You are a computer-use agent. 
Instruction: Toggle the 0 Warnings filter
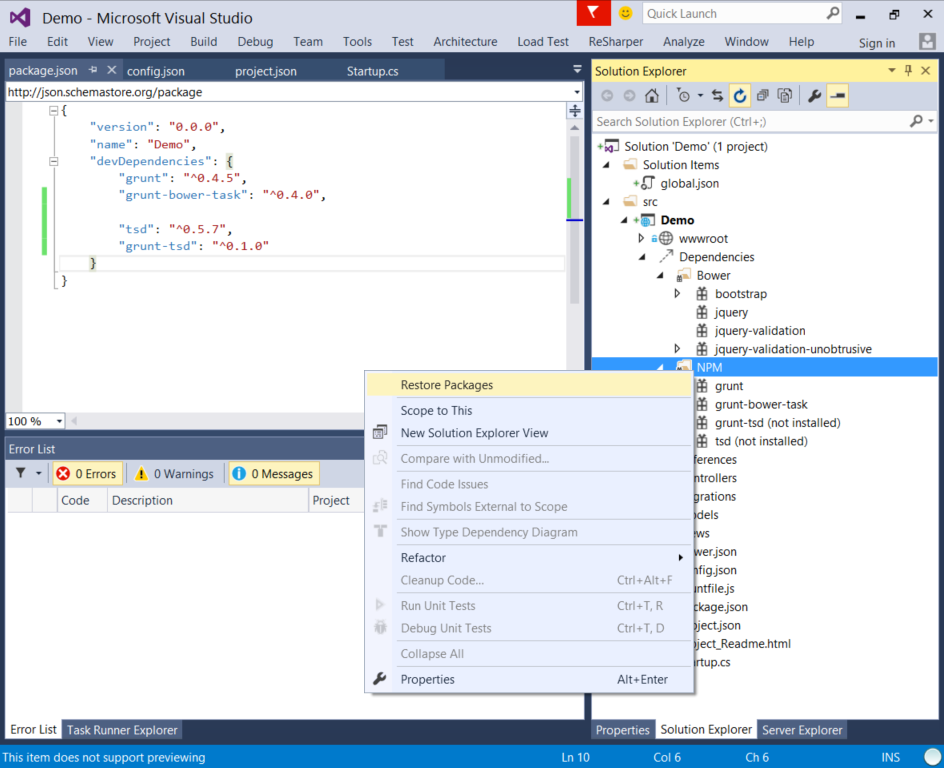tap(175, 474)
